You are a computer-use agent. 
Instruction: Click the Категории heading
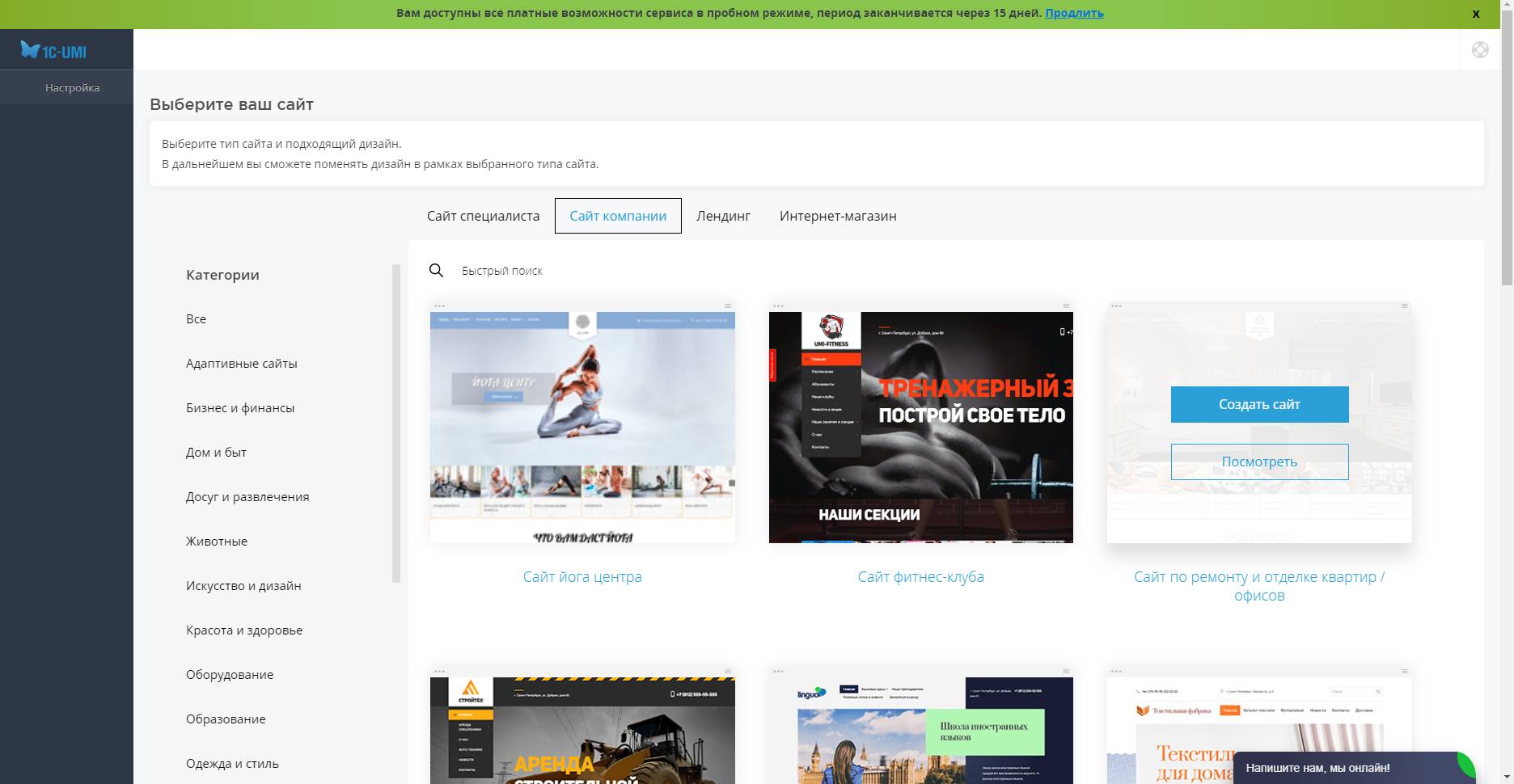point(222,275)
